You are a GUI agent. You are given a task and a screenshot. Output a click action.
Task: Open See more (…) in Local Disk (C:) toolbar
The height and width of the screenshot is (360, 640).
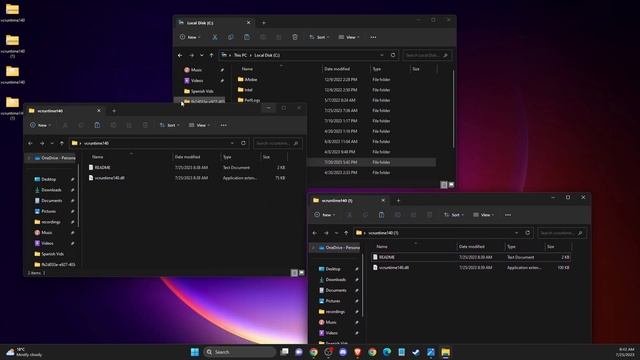click(373, 37)
